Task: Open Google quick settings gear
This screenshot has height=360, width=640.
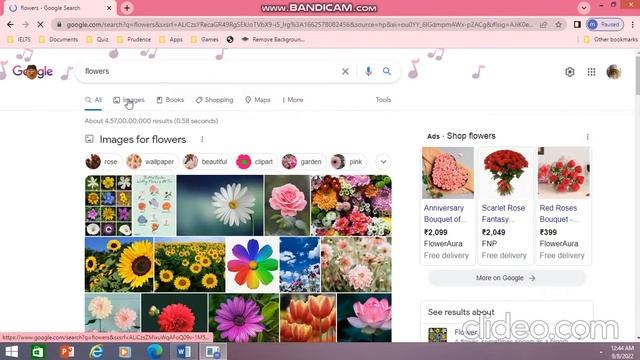Action: (x=569, y=72)
